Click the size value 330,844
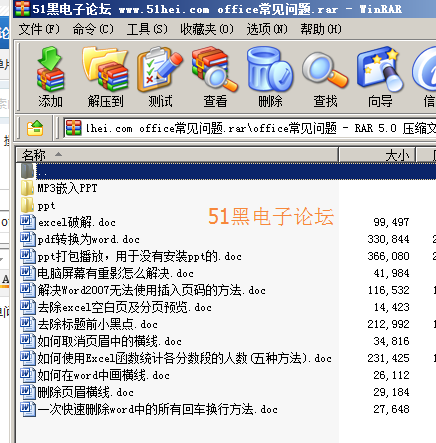 click(388, 239)
